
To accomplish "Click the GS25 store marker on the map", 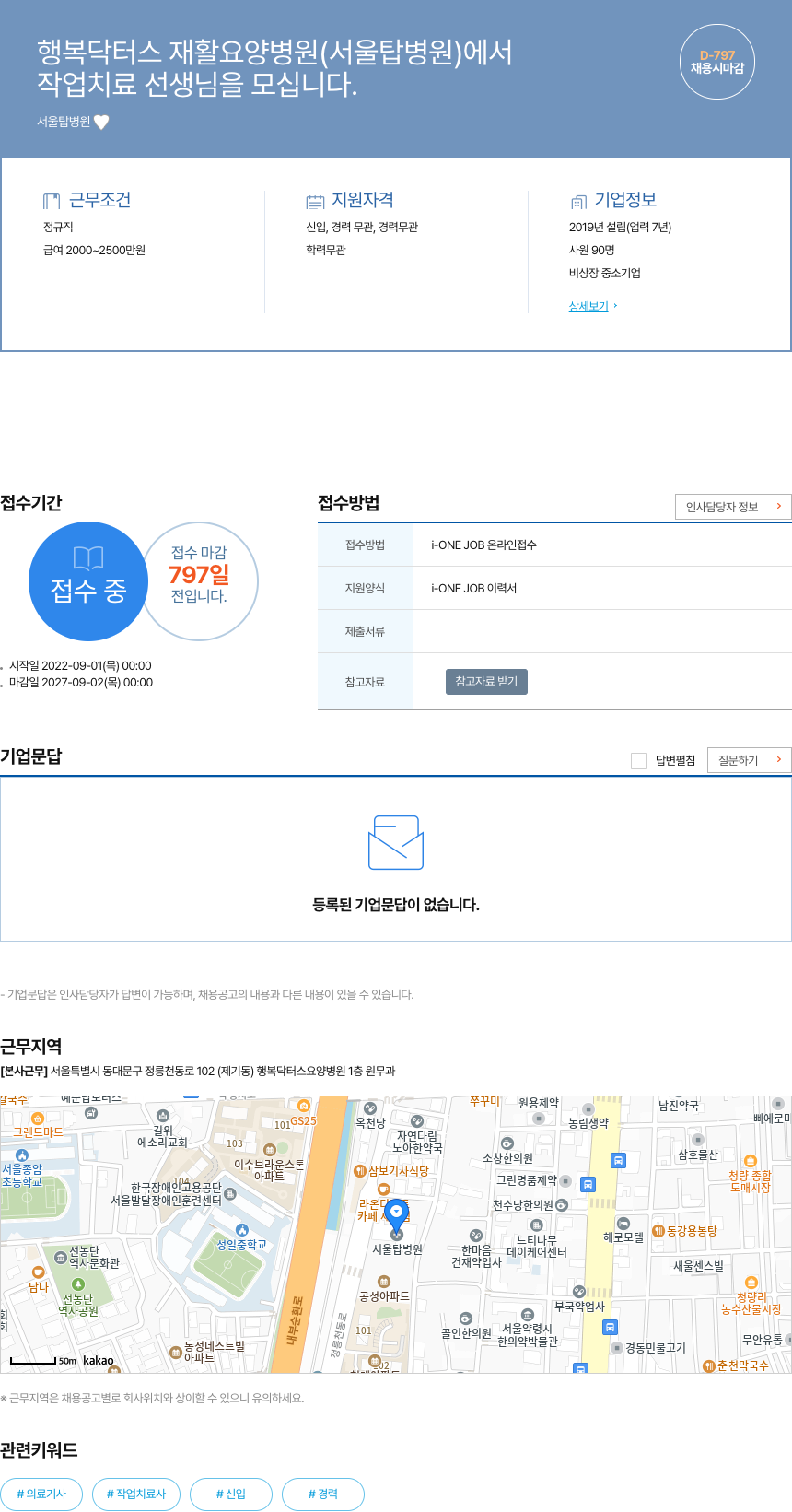I will (304, 1106).
